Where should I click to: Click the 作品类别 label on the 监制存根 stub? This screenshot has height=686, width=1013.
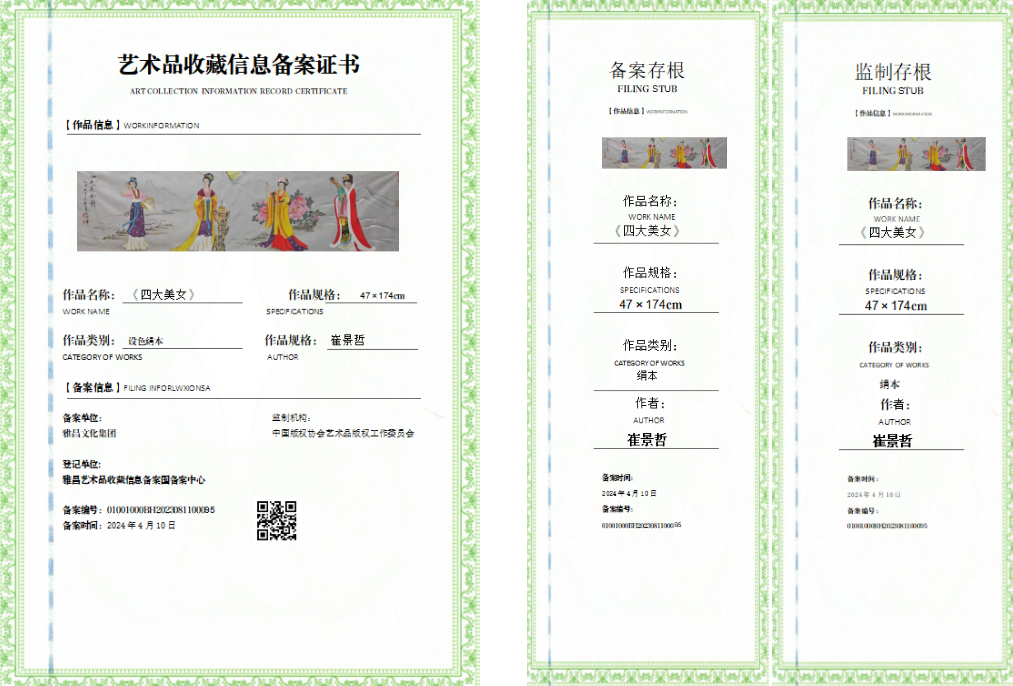(895, 348)
